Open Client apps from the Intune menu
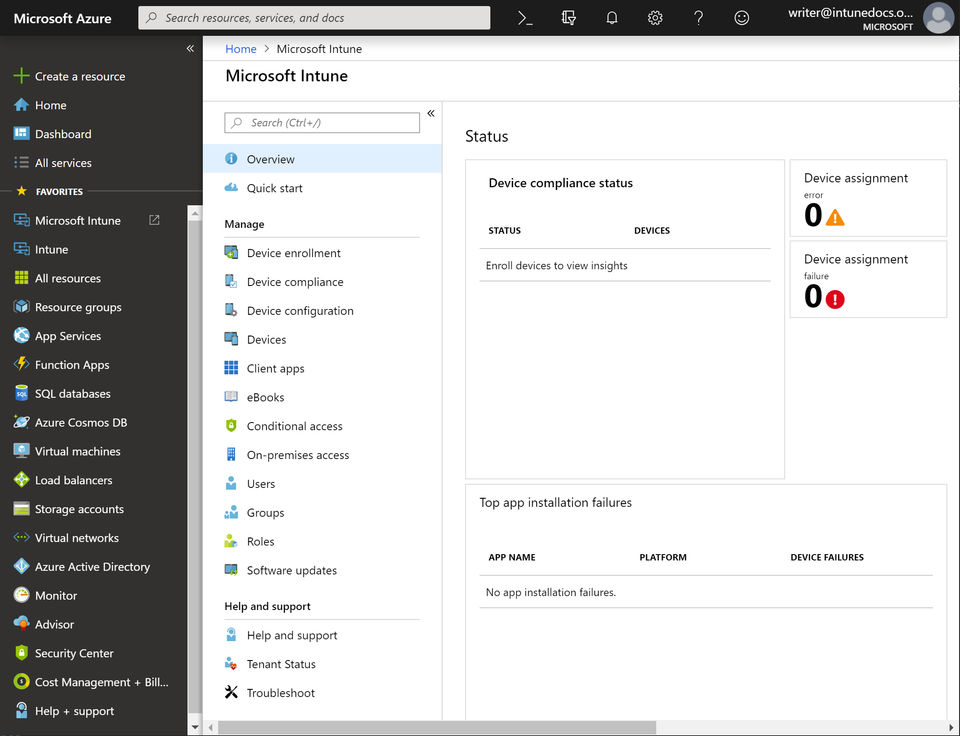This screenshot has height=736, width=960. pyautogui.click(x=275, y=368)
